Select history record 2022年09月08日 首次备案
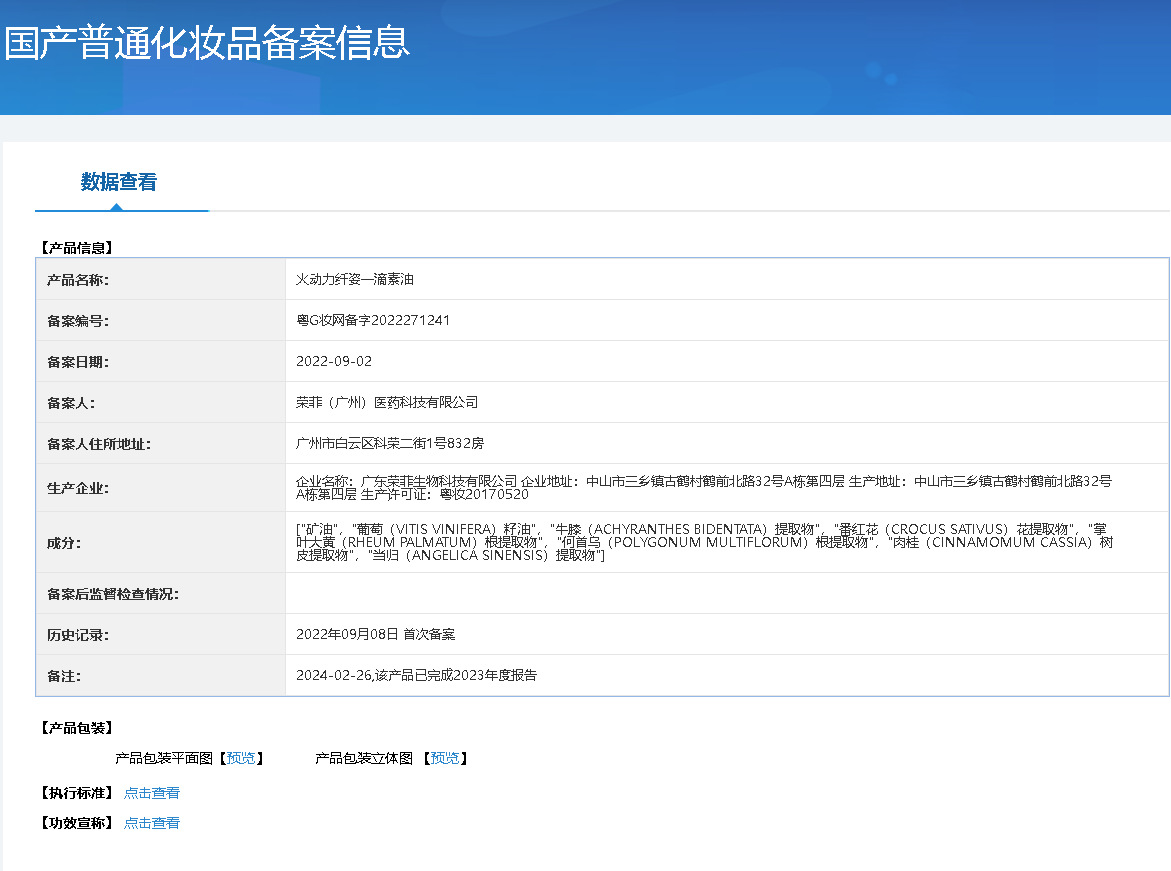 click(376, 634)
